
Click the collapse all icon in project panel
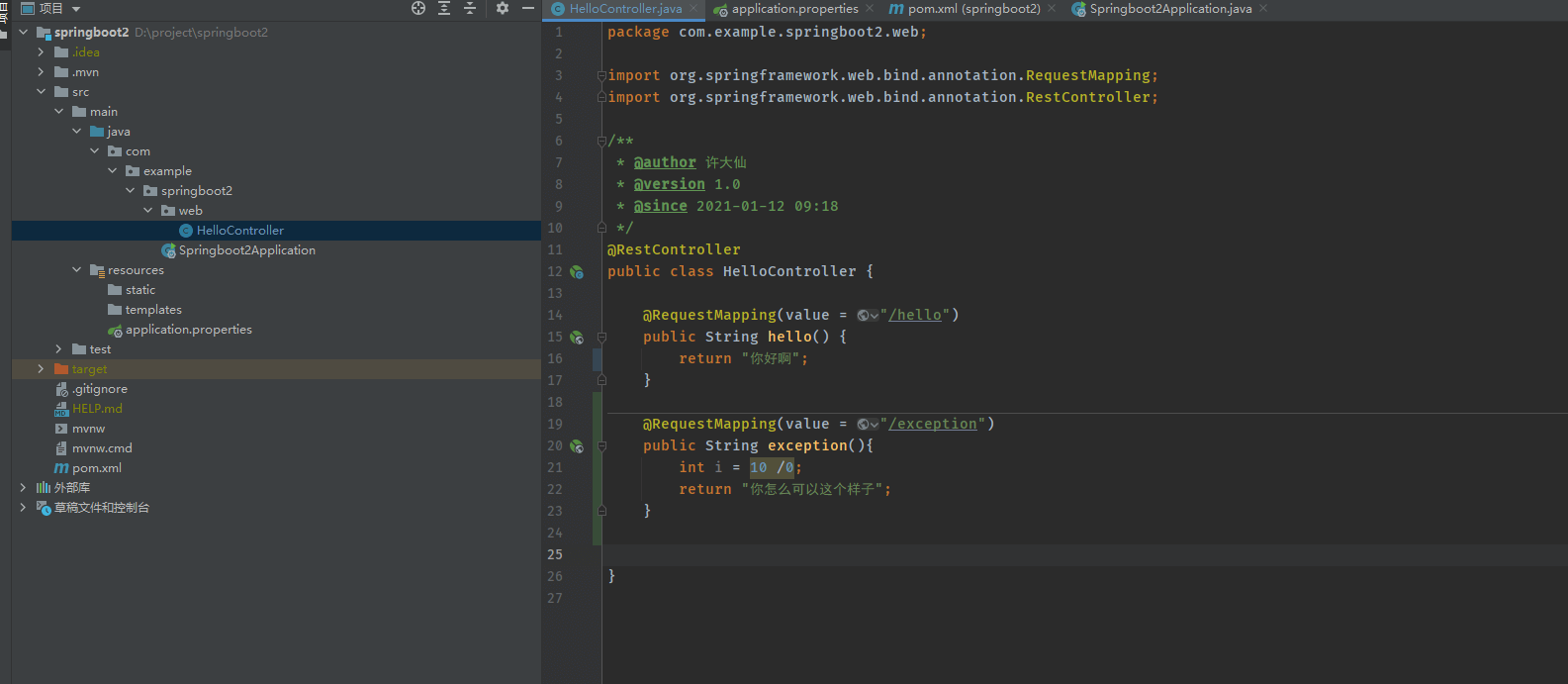coord(470,8)
